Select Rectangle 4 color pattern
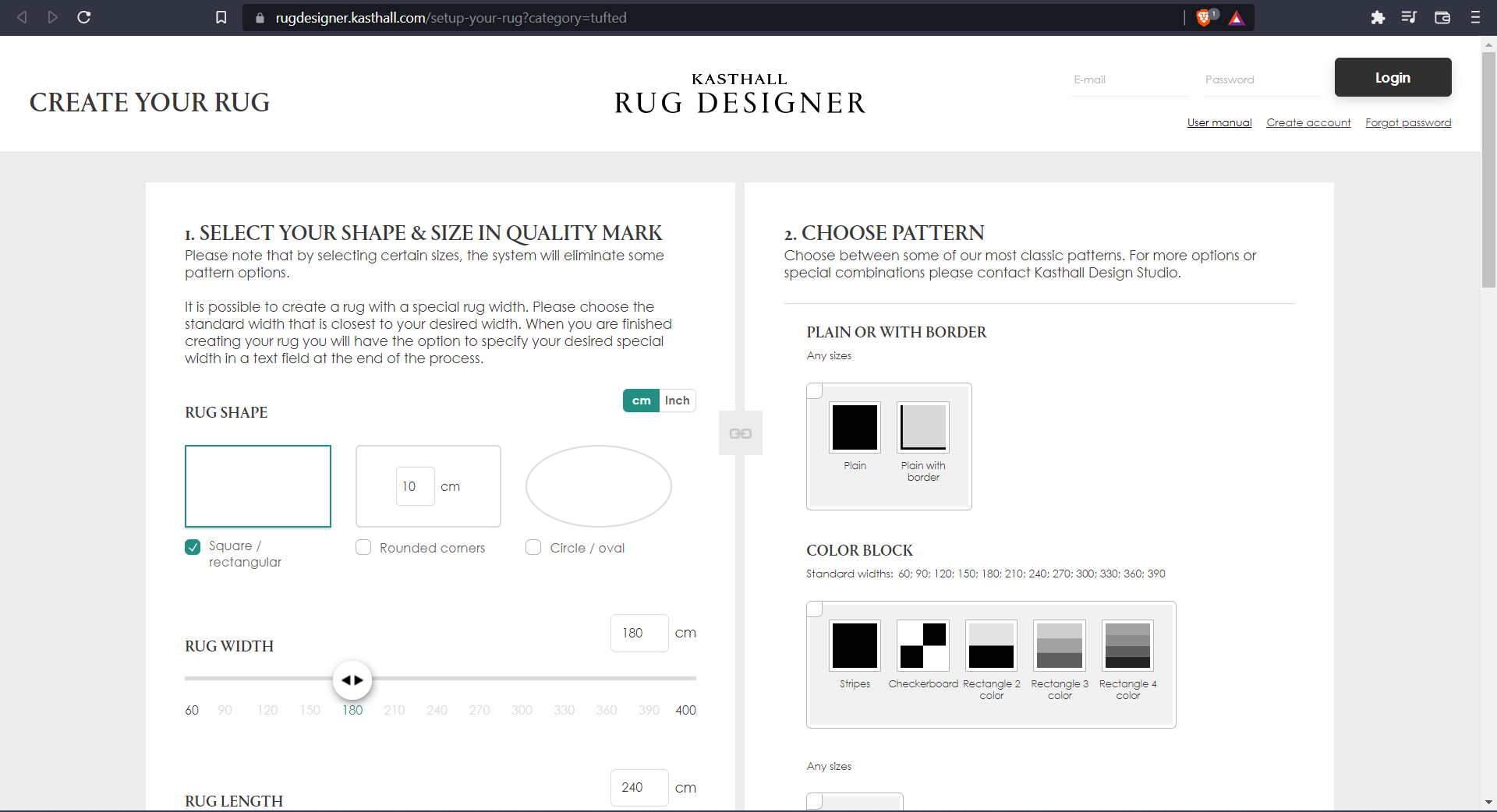Viewport: 1497px width, 812px height. [x=1127, y=646]
